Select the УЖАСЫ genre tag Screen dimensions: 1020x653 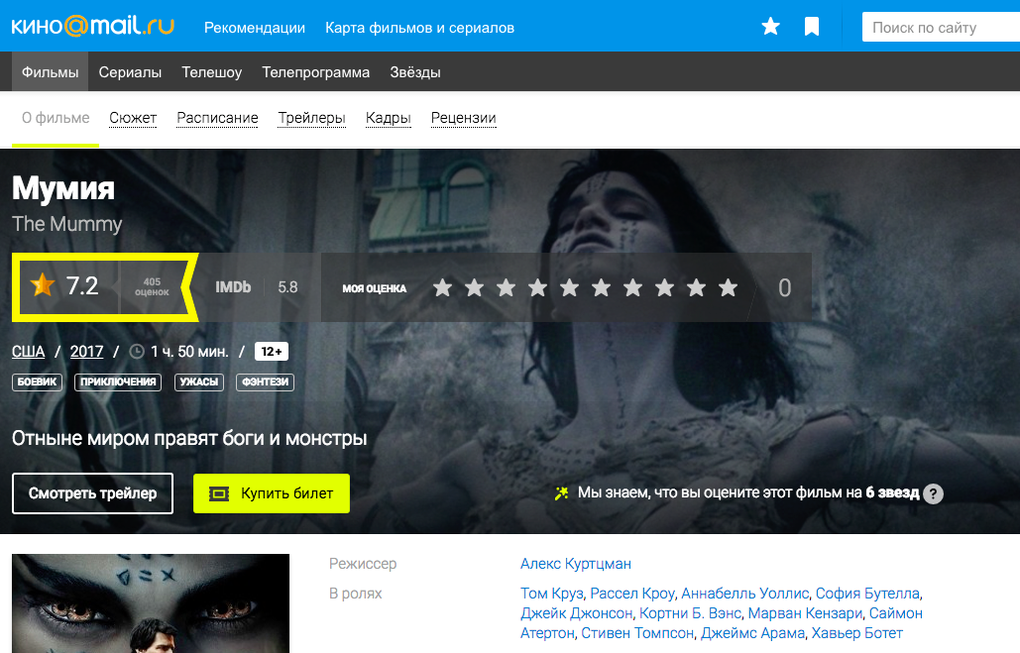point(199,382)
